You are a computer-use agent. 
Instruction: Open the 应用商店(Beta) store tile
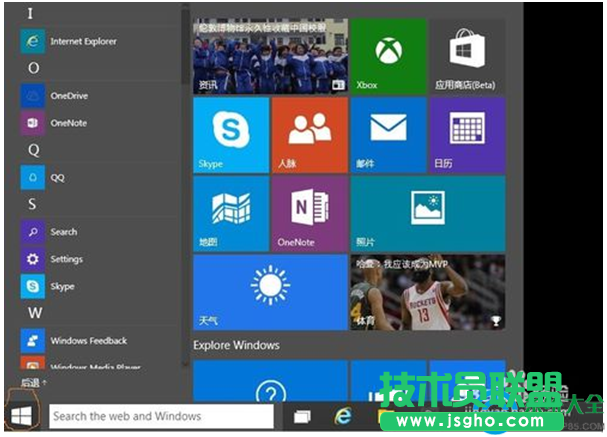(x=467, y=56)
